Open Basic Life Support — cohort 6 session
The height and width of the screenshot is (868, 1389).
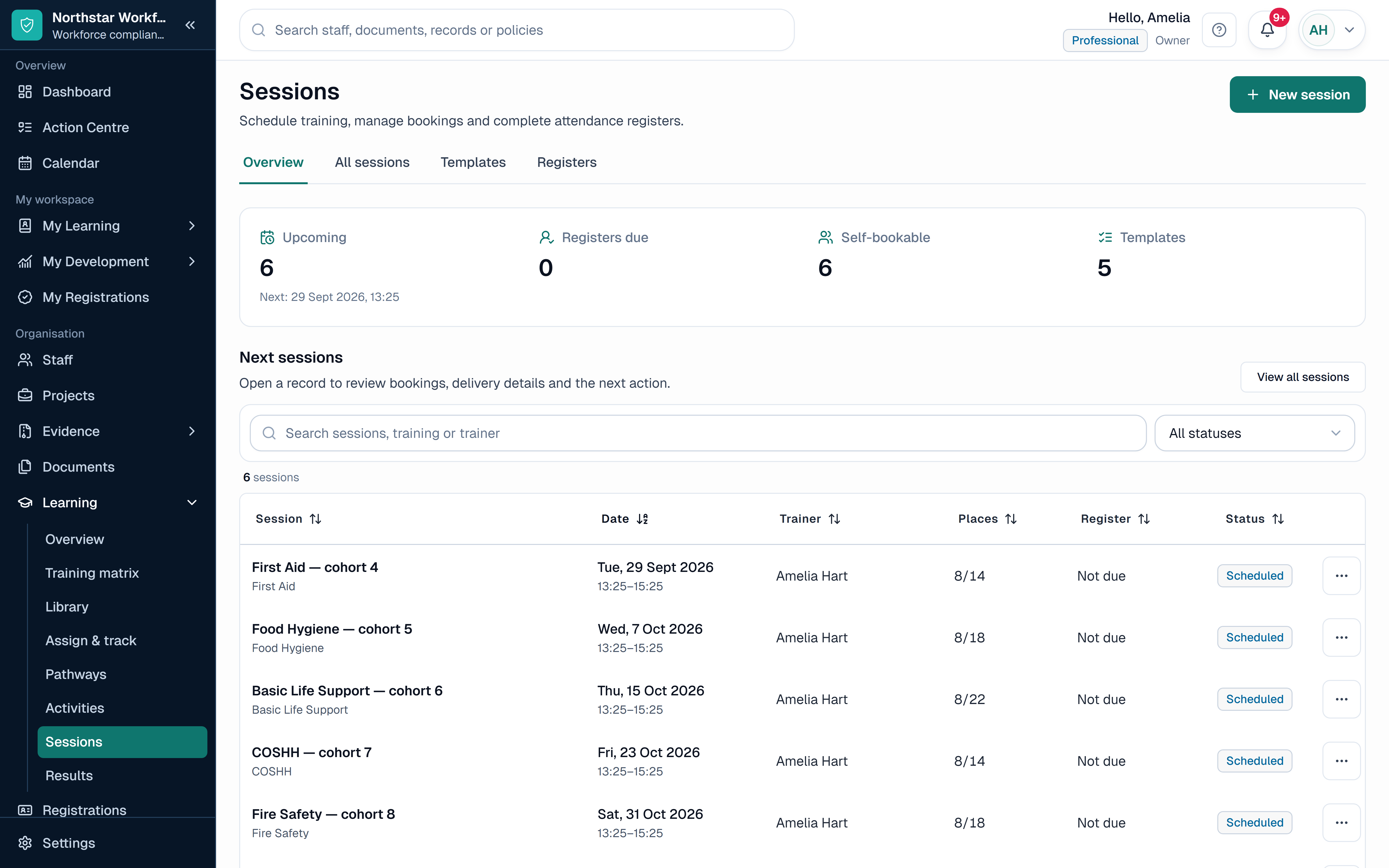click(x=347, y=691)
